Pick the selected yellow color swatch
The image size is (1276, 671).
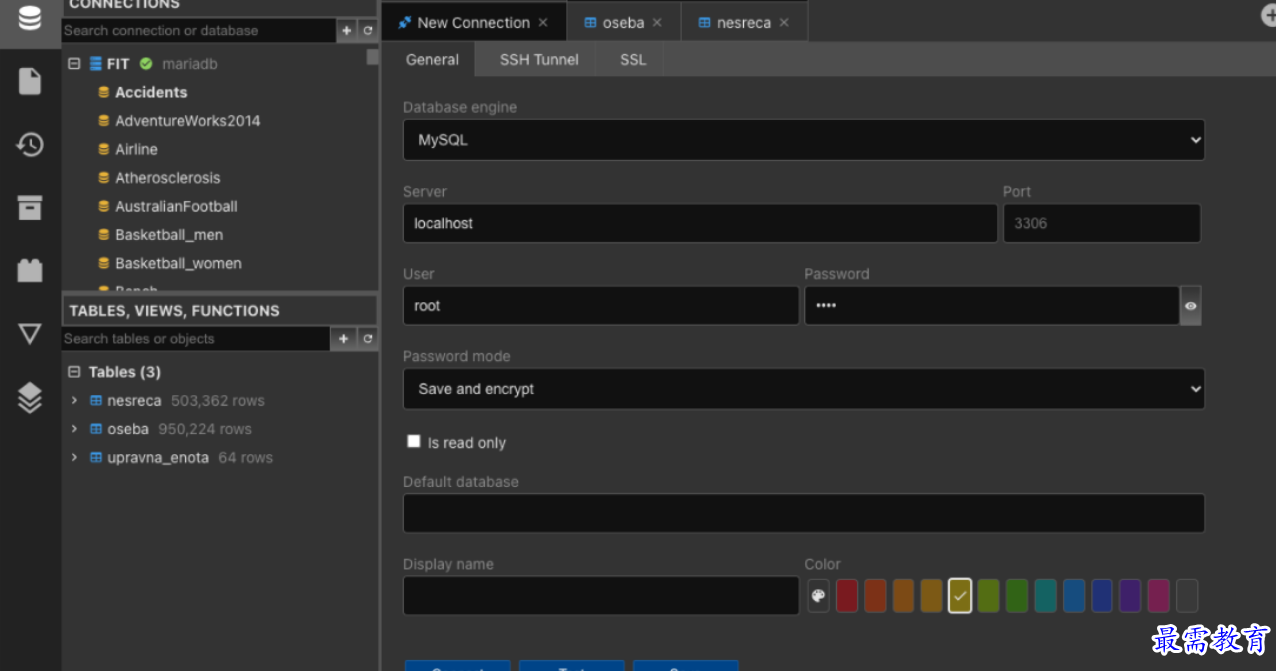coord(960,596)
